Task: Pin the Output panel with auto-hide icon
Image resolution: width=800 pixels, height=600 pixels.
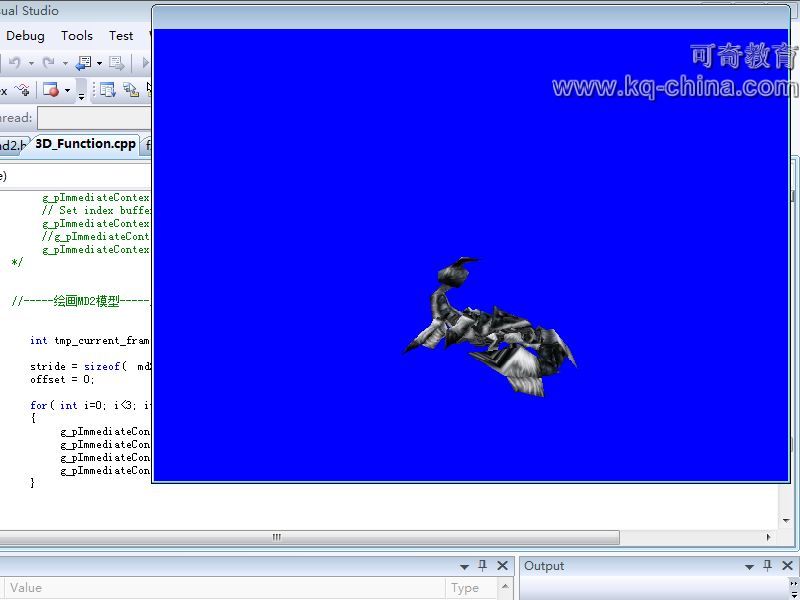Action: point(769,566)
